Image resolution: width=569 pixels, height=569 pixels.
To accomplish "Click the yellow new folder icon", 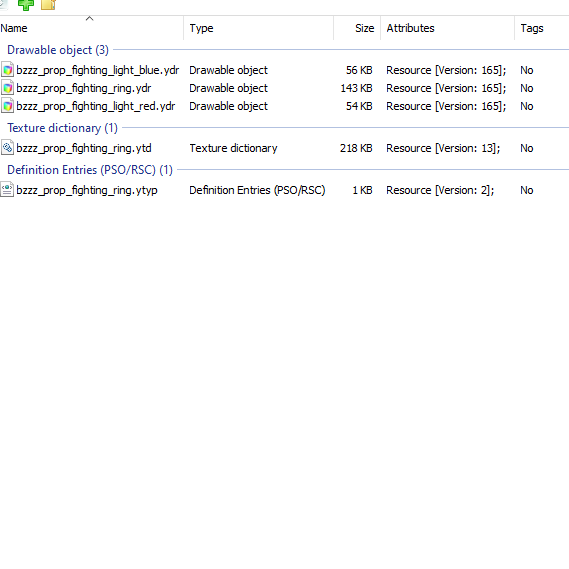I will (48, 4).
